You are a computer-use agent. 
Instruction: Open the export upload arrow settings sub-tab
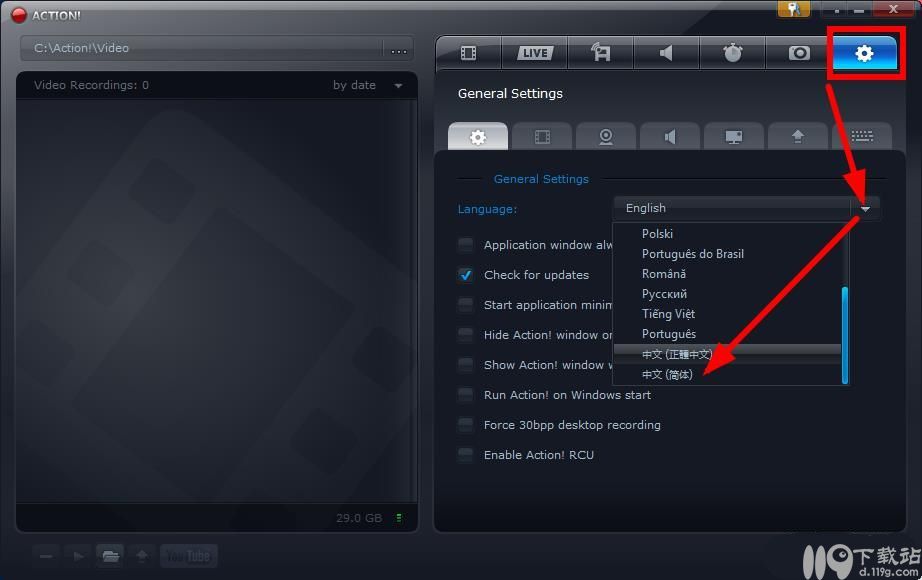pos(797,137)
